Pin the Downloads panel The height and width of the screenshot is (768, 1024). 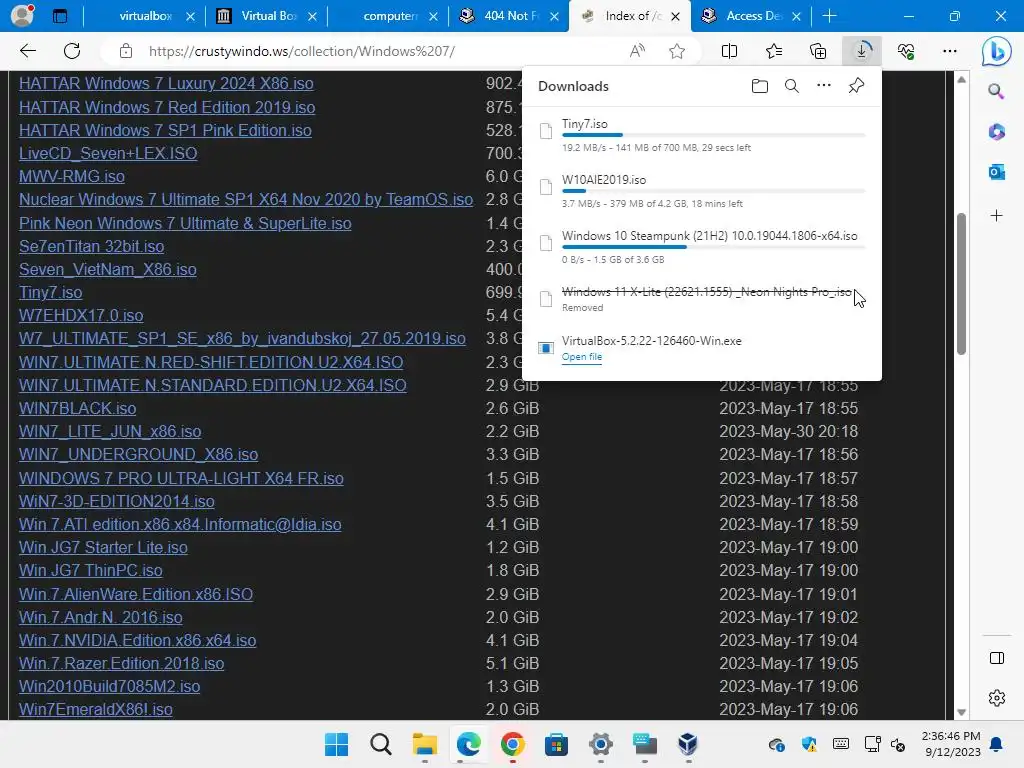click(x=856, y=86)
